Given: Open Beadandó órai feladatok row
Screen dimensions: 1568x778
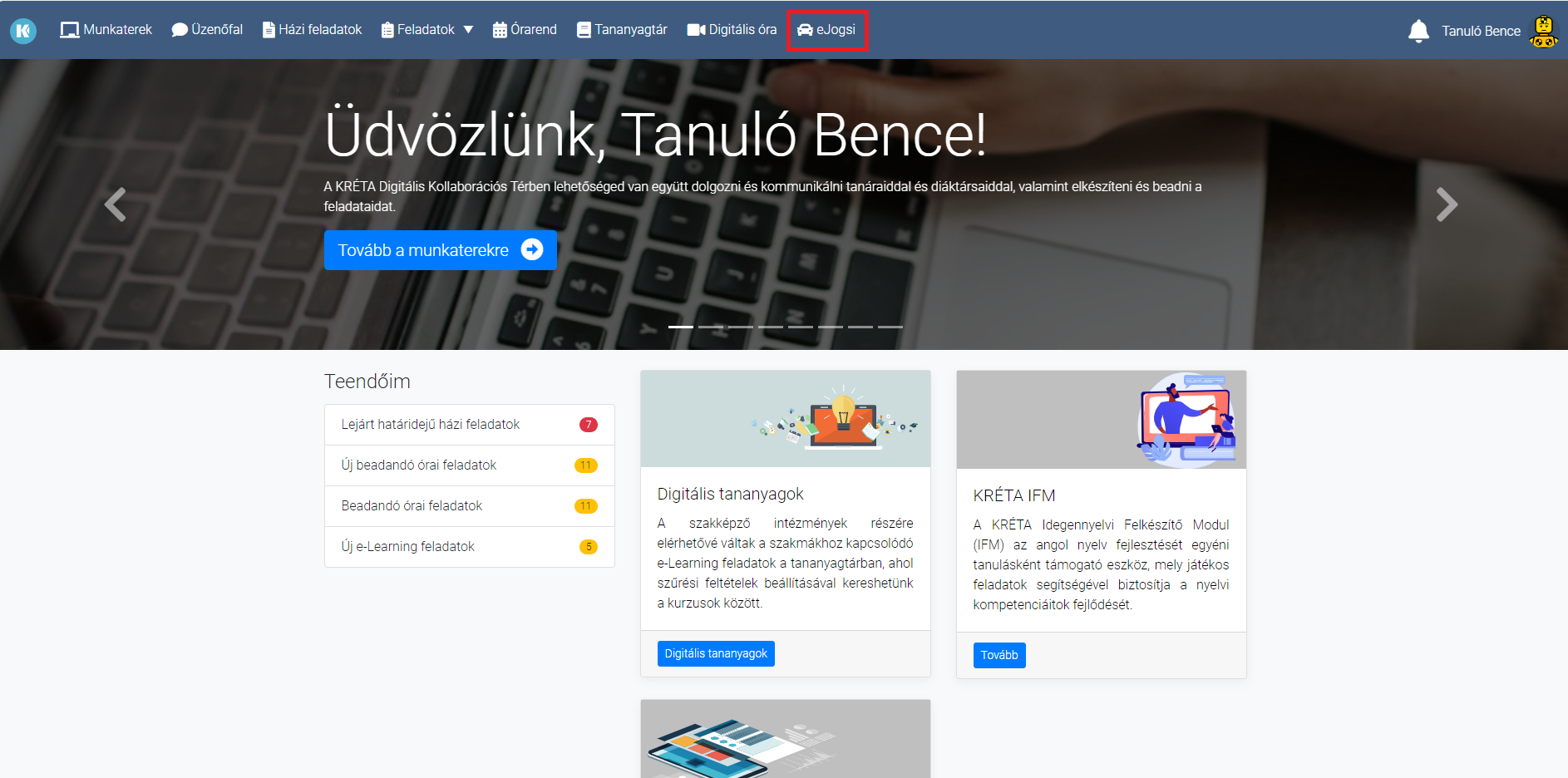Looking at the screenshot, I should [470, 506].
